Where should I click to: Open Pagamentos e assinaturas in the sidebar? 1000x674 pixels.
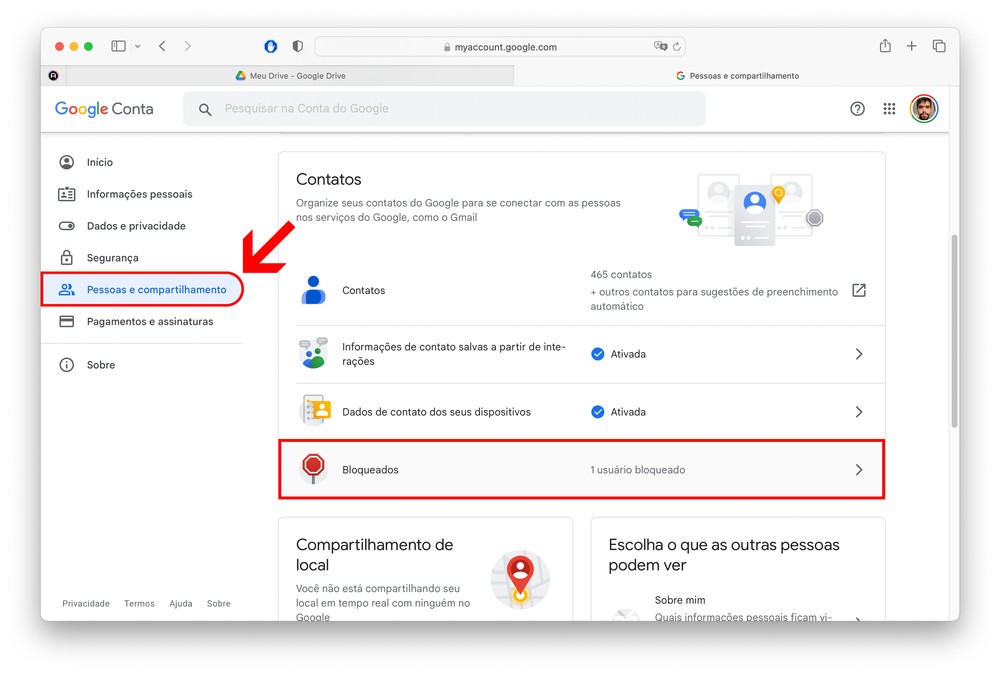click(142, 321)
